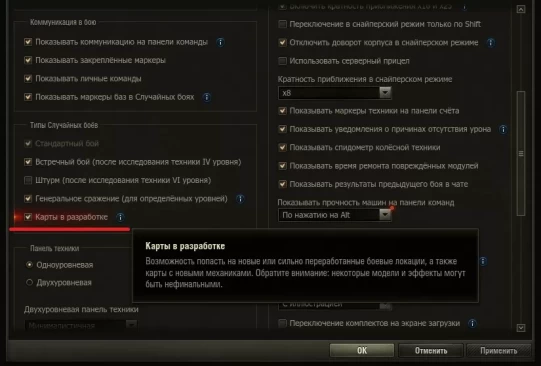This screenshot has height=366, width=541.
Task: Toggle 'Показывать время ремонта повреждённых модулей'
Action: (282, 166)
